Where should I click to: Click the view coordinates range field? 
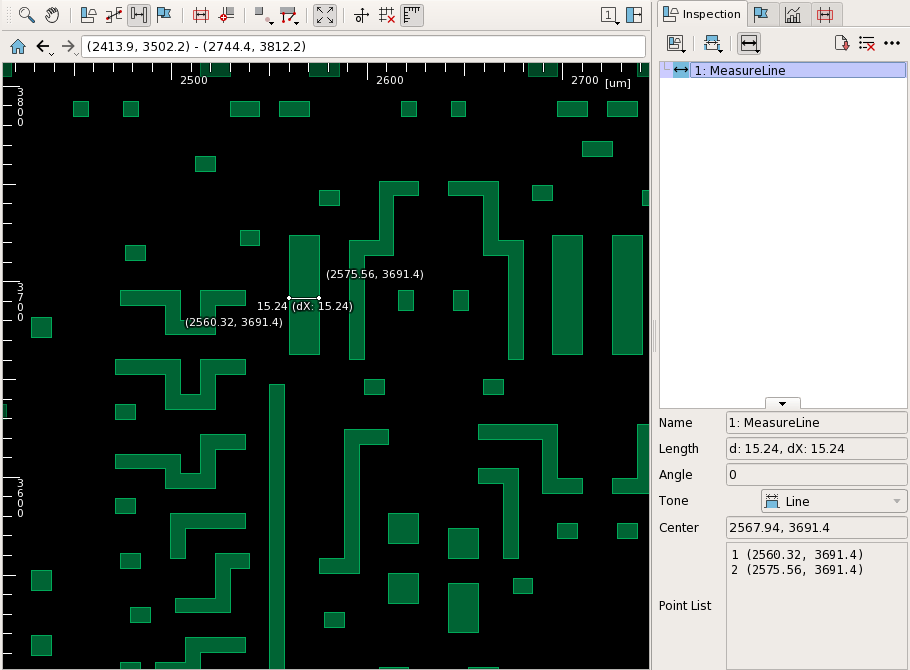(x=363, y=46)
